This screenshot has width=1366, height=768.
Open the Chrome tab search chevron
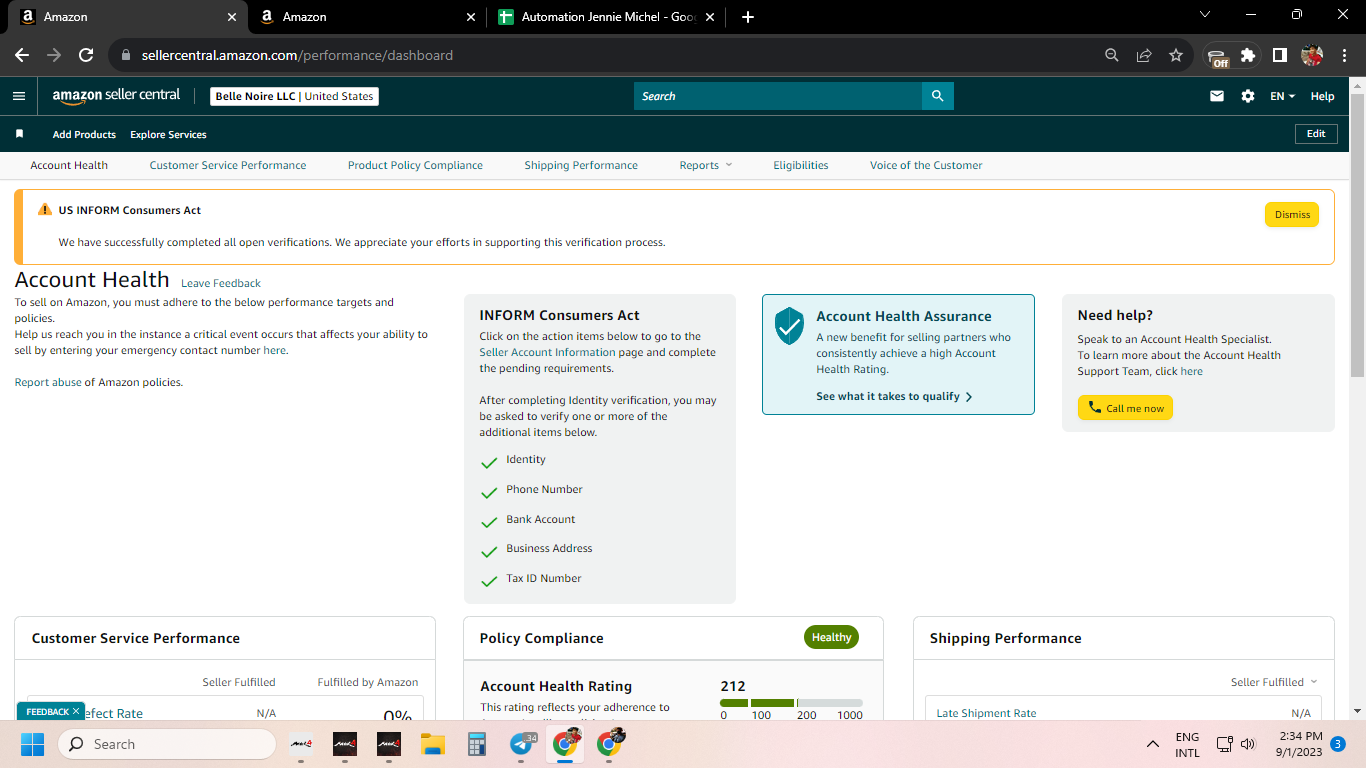coord(1204,15)
